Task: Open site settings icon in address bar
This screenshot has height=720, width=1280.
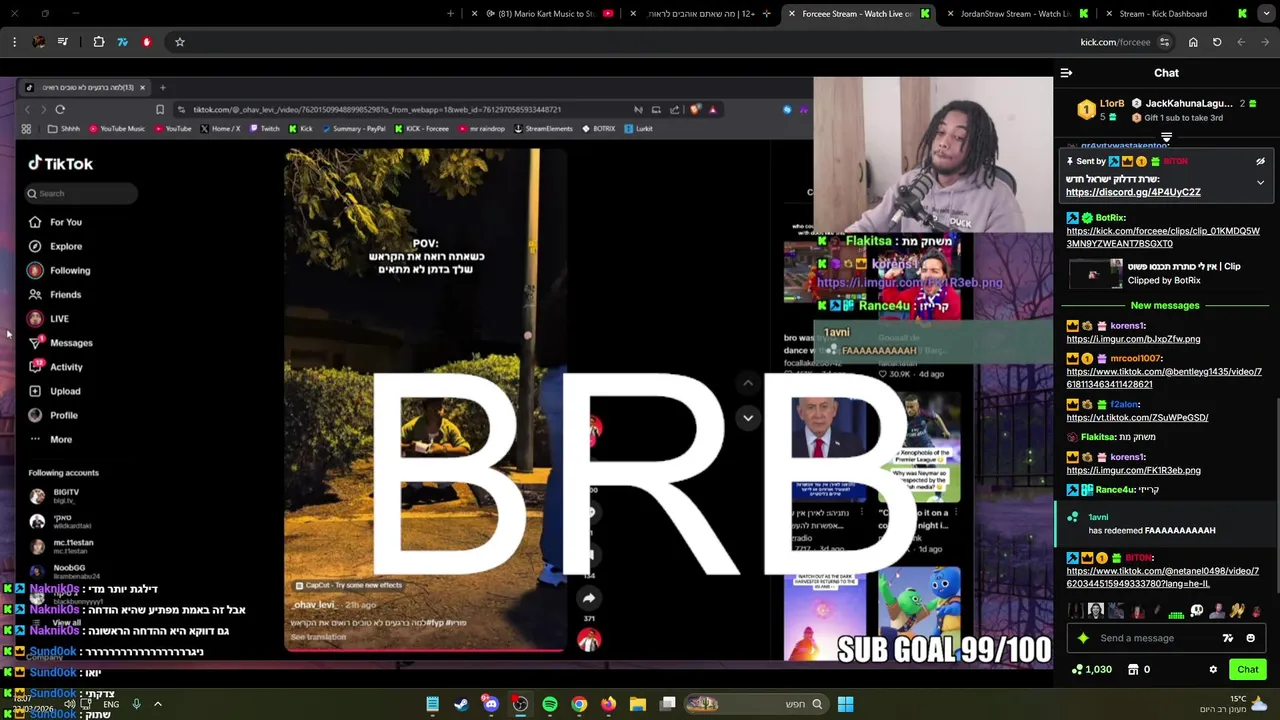Action: click(1164, 42)
